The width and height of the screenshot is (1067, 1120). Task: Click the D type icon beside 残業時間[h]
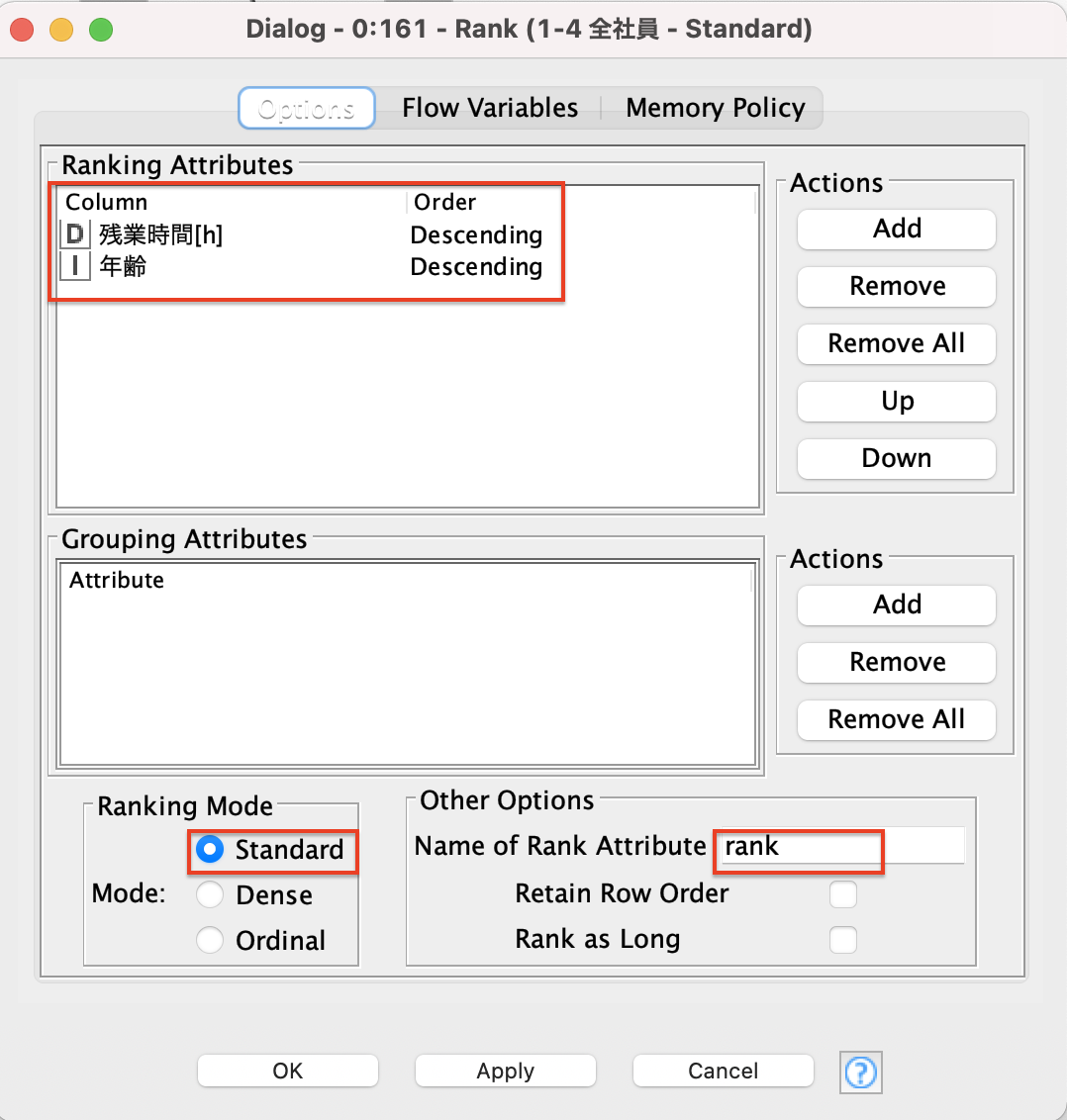(x=74, y=234)
